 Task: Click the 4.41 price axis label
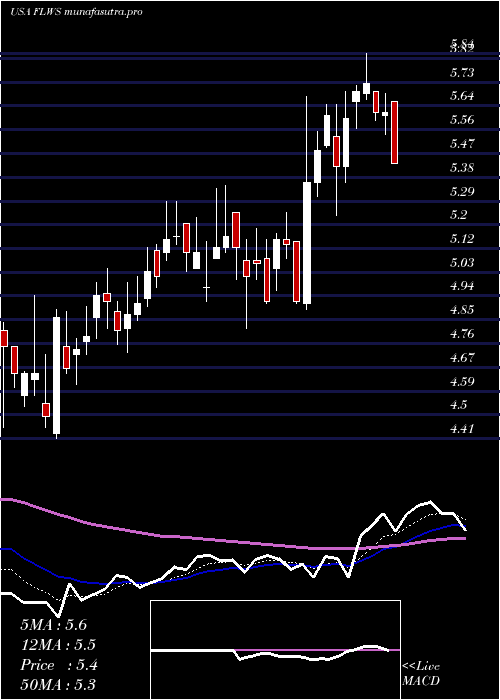[x=462, y=429]
